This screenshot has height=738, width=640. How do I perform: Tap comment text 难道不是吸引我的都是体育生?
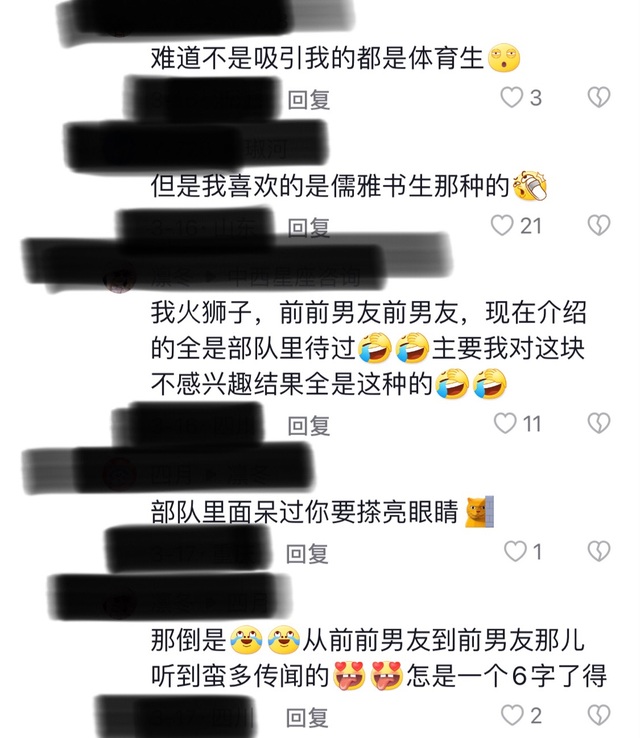317,58
